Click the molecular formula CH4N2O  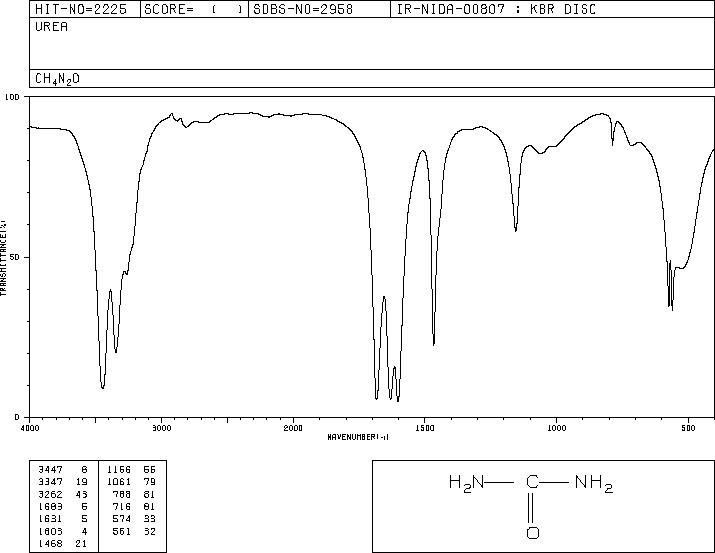coord(57,79)
